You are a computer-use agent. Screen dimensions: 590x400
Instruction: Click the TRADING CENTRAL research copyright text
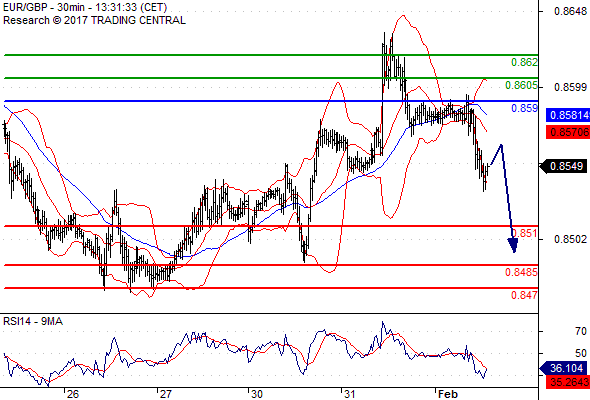94,20
